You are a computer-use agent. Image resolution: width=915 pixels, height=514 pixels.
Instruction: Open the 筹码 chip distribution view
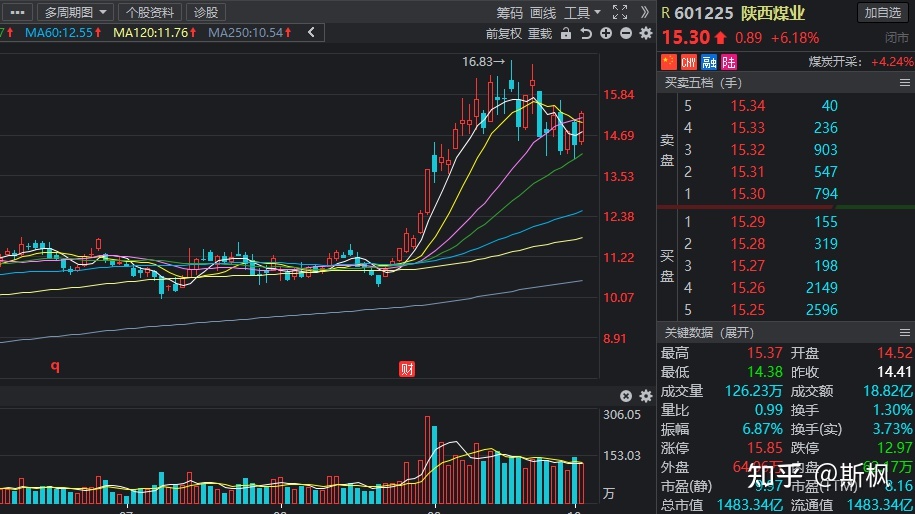[509, 13]
